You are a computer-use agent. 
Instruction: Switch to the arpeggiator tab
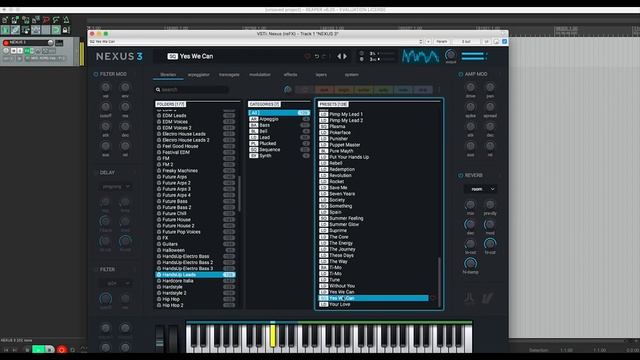[x=198, y=75]
